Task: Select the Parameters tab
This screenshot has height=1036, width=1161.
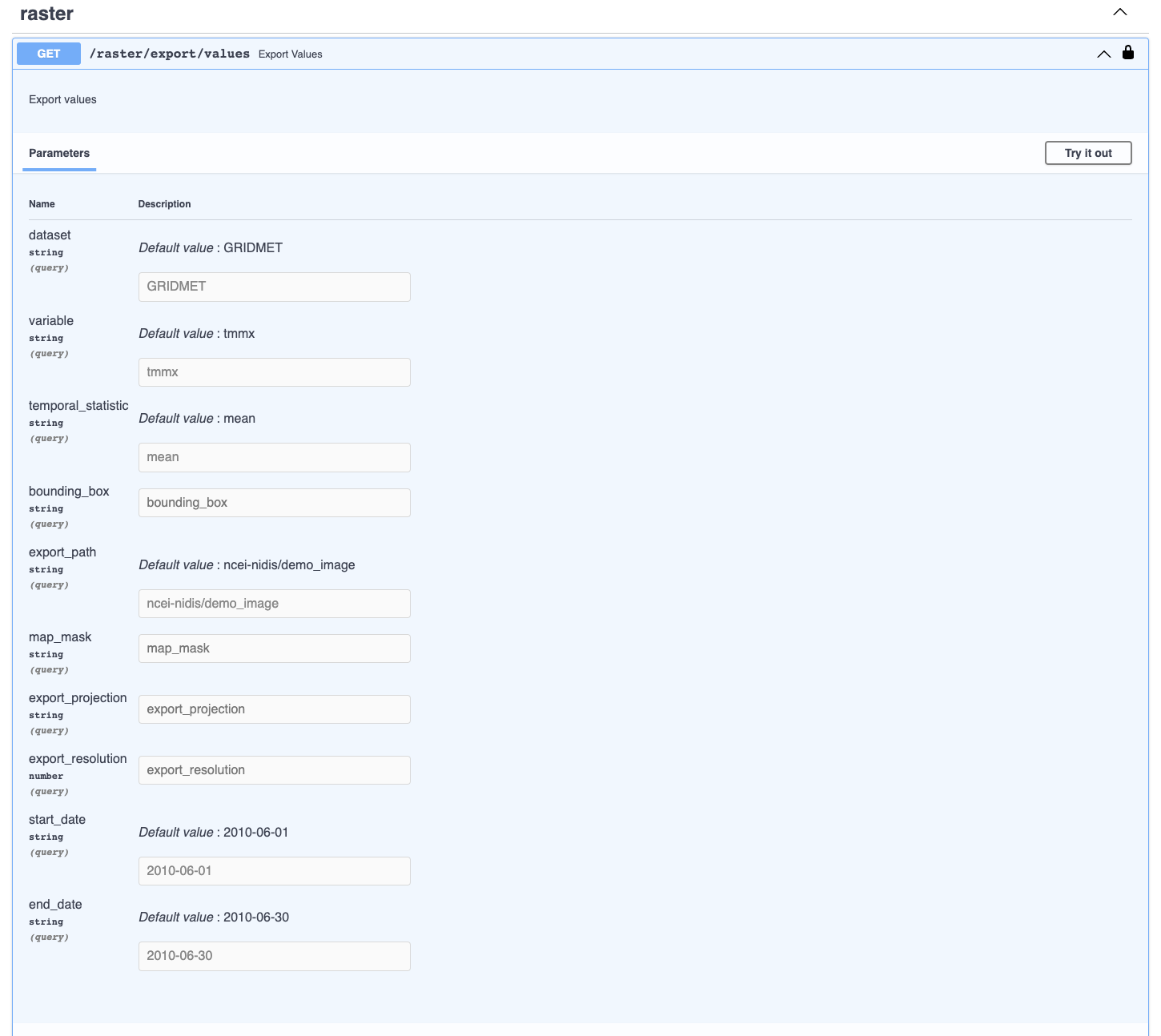Action: point(59,153)
